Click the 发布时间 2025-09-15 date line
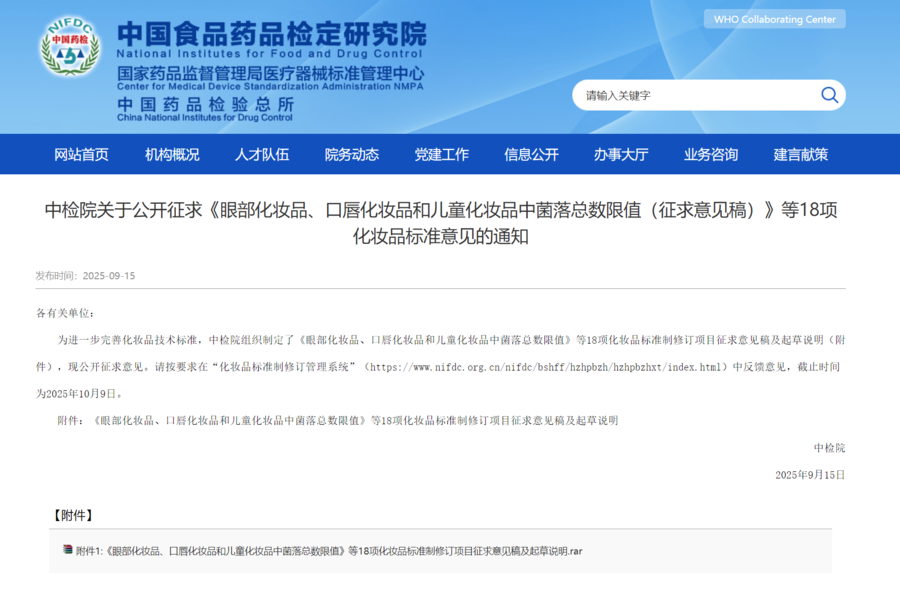 click(85, 275)
